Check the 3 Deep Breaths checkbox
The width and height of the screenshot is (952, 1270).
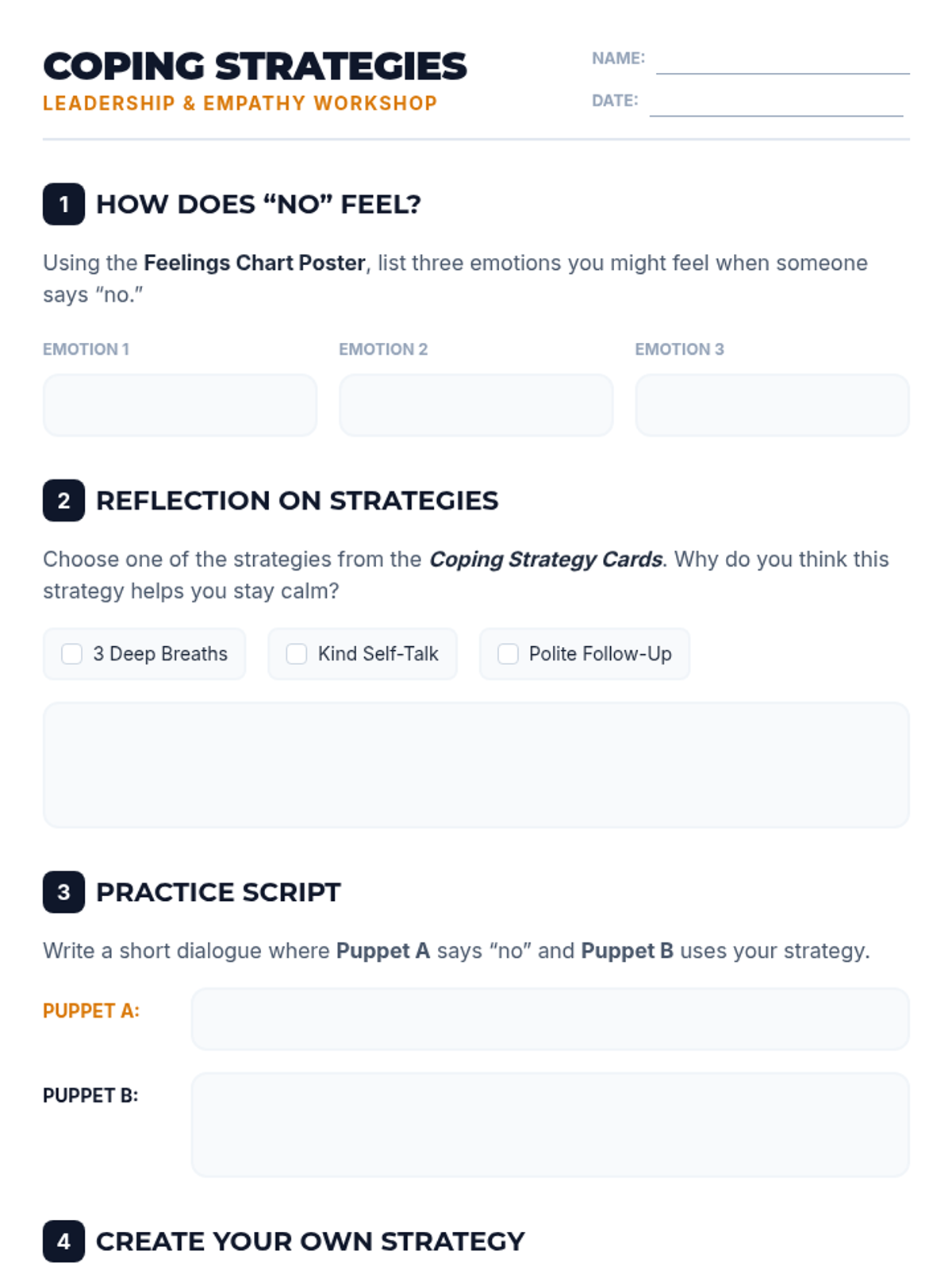[72, 654]
